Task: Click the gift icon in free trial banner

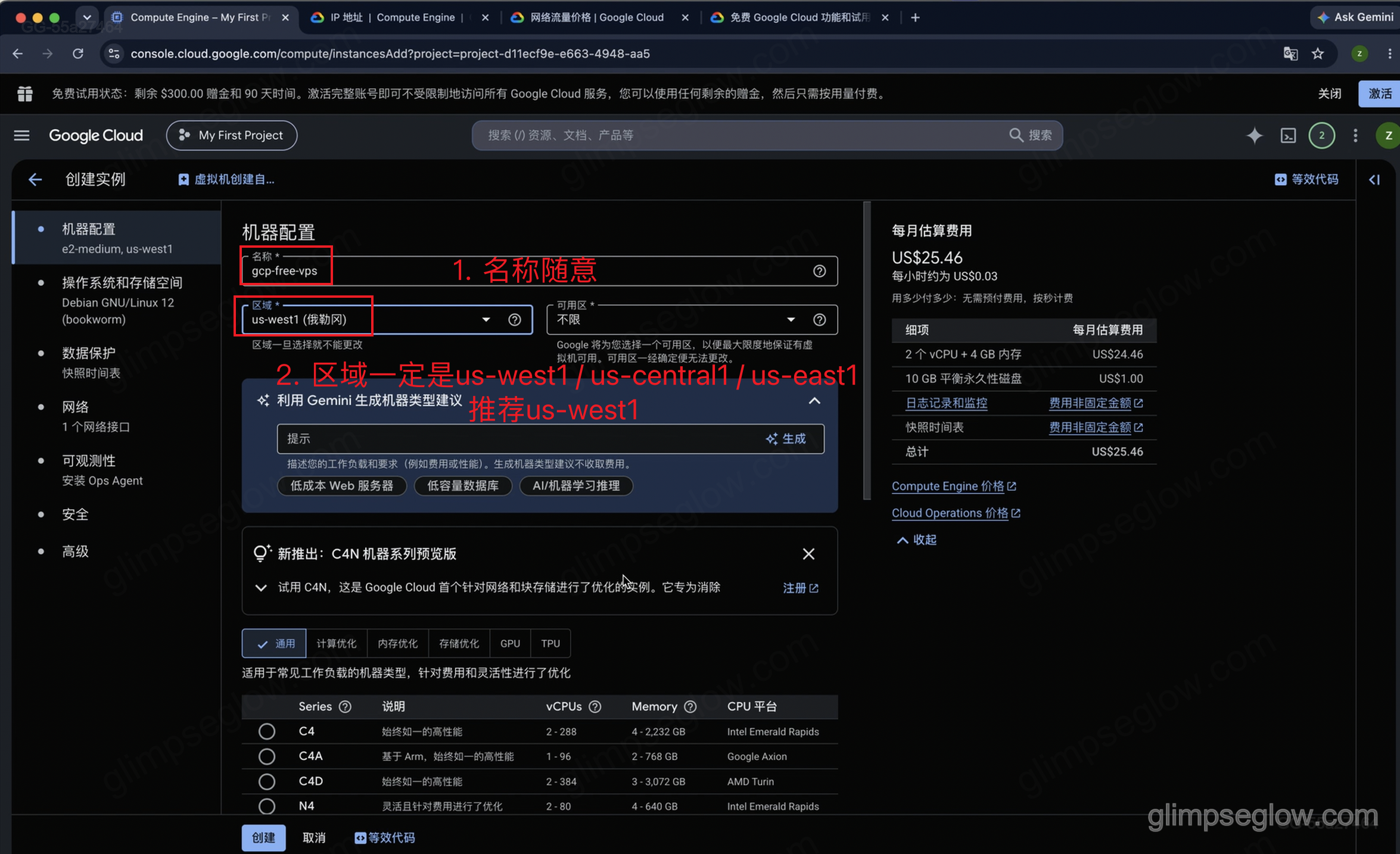Action: pos(25,93)
